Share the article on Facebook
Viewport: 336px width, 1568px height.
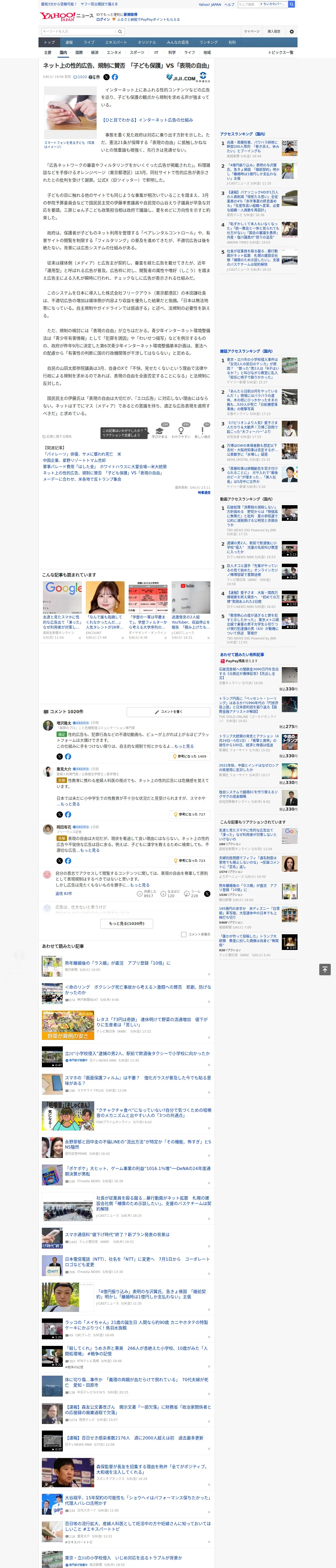(x=115, y=77)
